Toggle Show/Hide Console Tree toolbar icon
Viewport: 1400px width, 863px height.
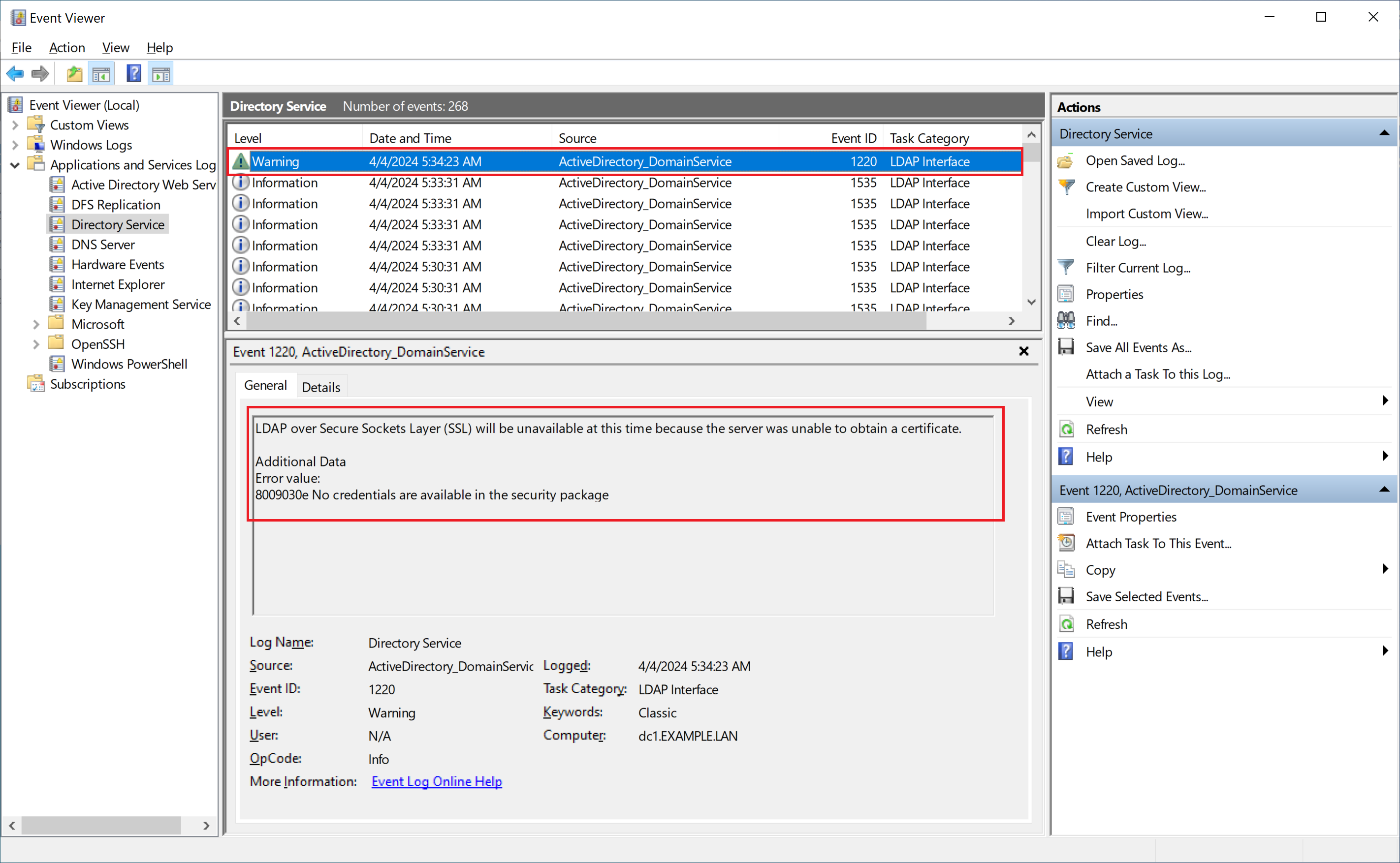coord(101,74)
